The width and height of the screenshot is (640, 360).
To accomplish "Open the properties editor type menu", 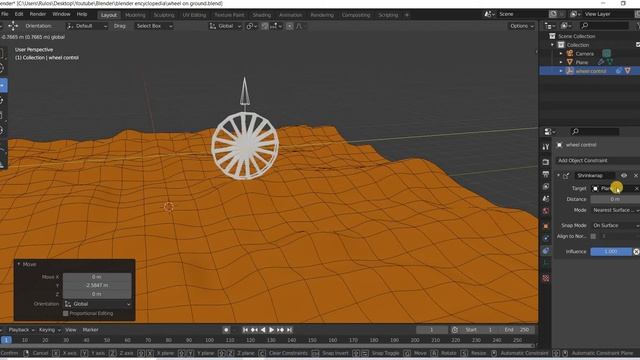I will tap(549, 131).
